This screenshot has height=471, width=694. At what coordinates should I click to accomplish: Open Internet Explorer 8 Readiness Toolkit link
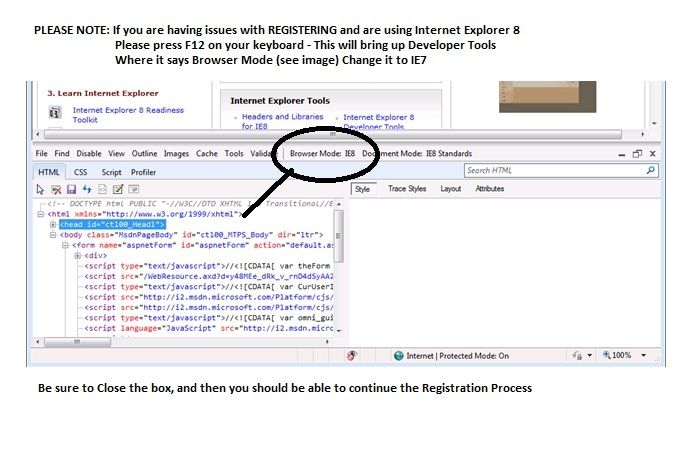point(128,115)
